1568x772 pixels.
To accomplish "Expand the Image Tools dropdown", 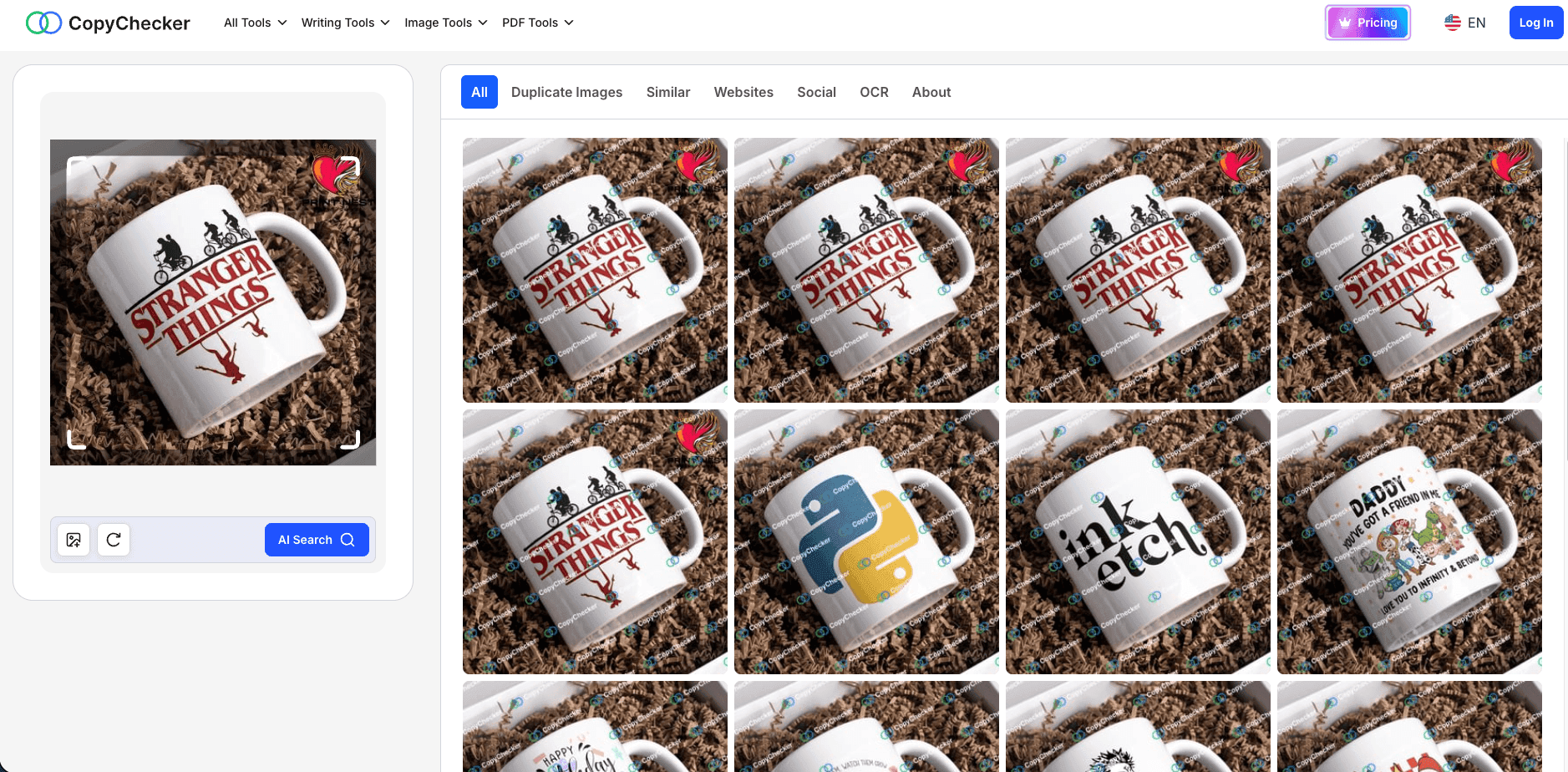I will point(445,23).
